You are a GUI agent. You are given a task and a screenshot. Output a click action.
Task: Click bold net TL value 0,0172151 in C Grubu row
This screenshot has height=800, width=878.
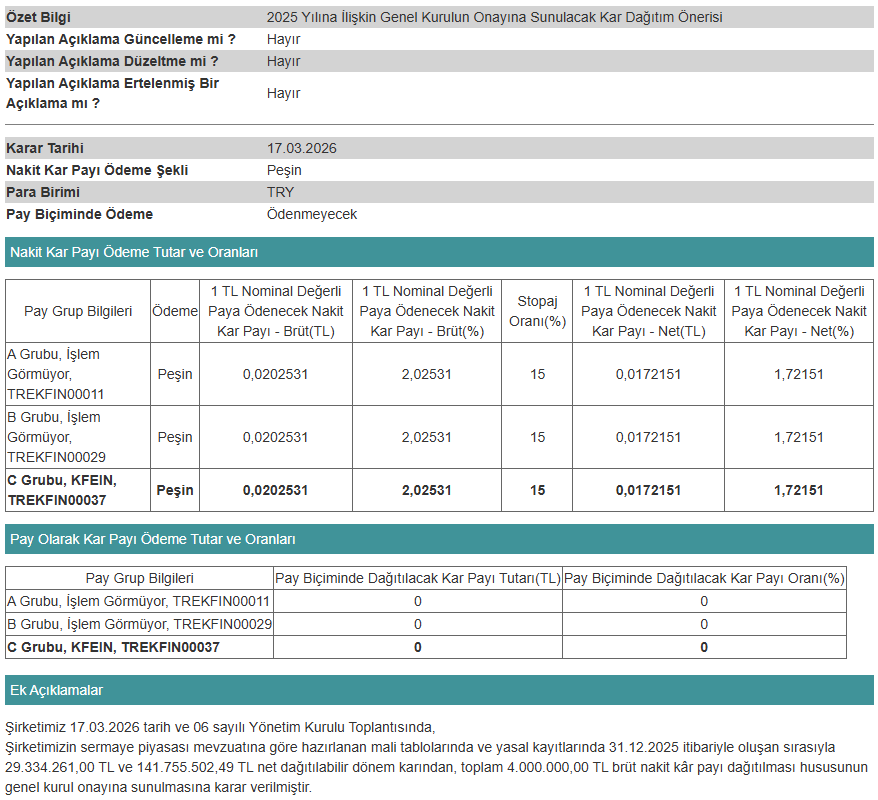648,490
